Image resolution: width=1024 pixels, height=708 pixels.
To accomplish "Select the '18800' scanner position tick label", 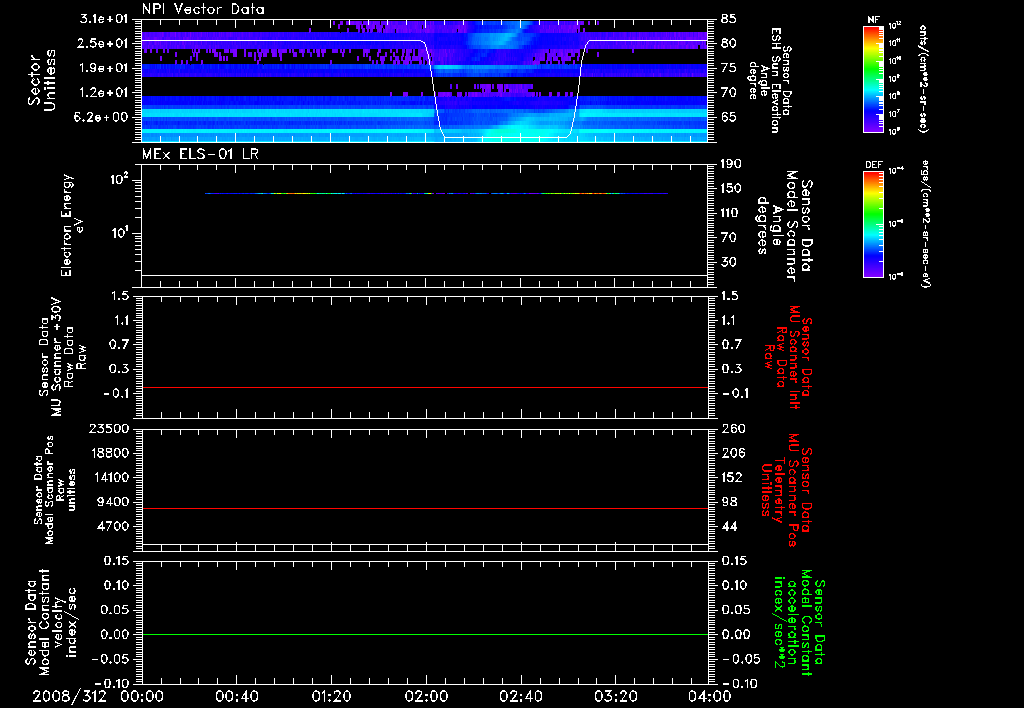I will (110, 453).
